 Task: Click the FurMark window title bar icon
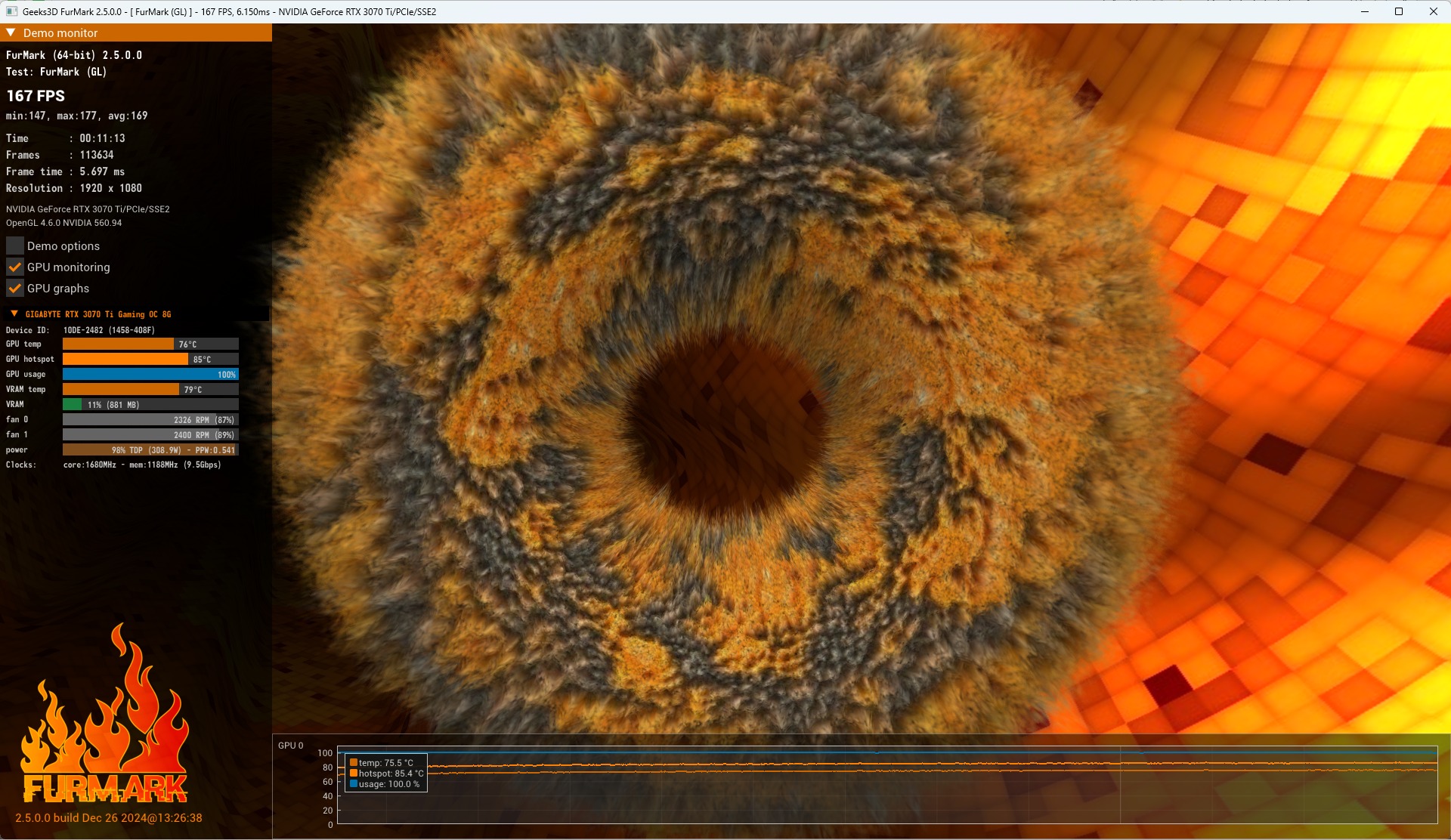(x=11, y=11)
